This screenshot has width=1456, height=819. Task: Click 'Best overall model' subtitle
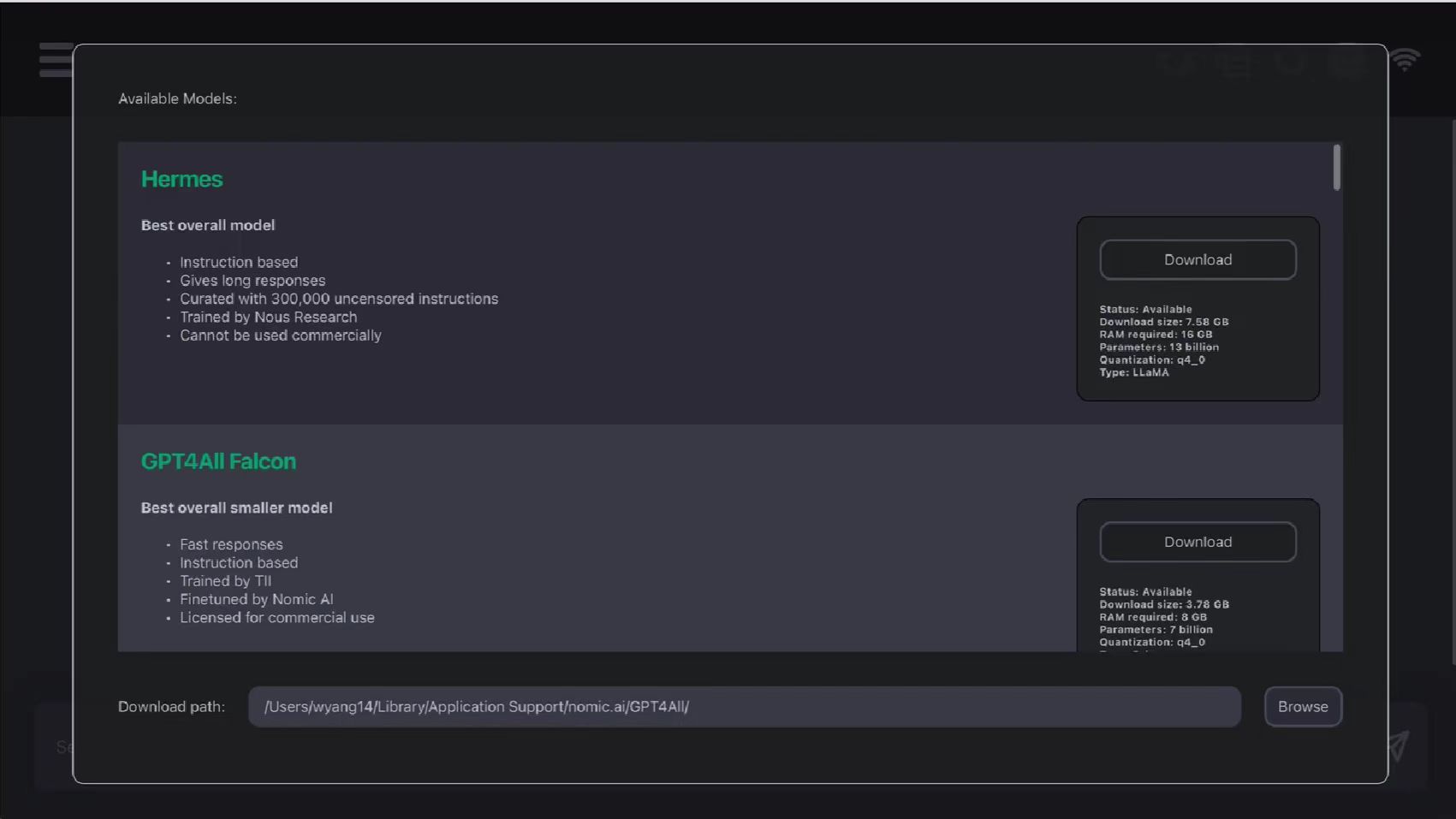coord(208,225)
